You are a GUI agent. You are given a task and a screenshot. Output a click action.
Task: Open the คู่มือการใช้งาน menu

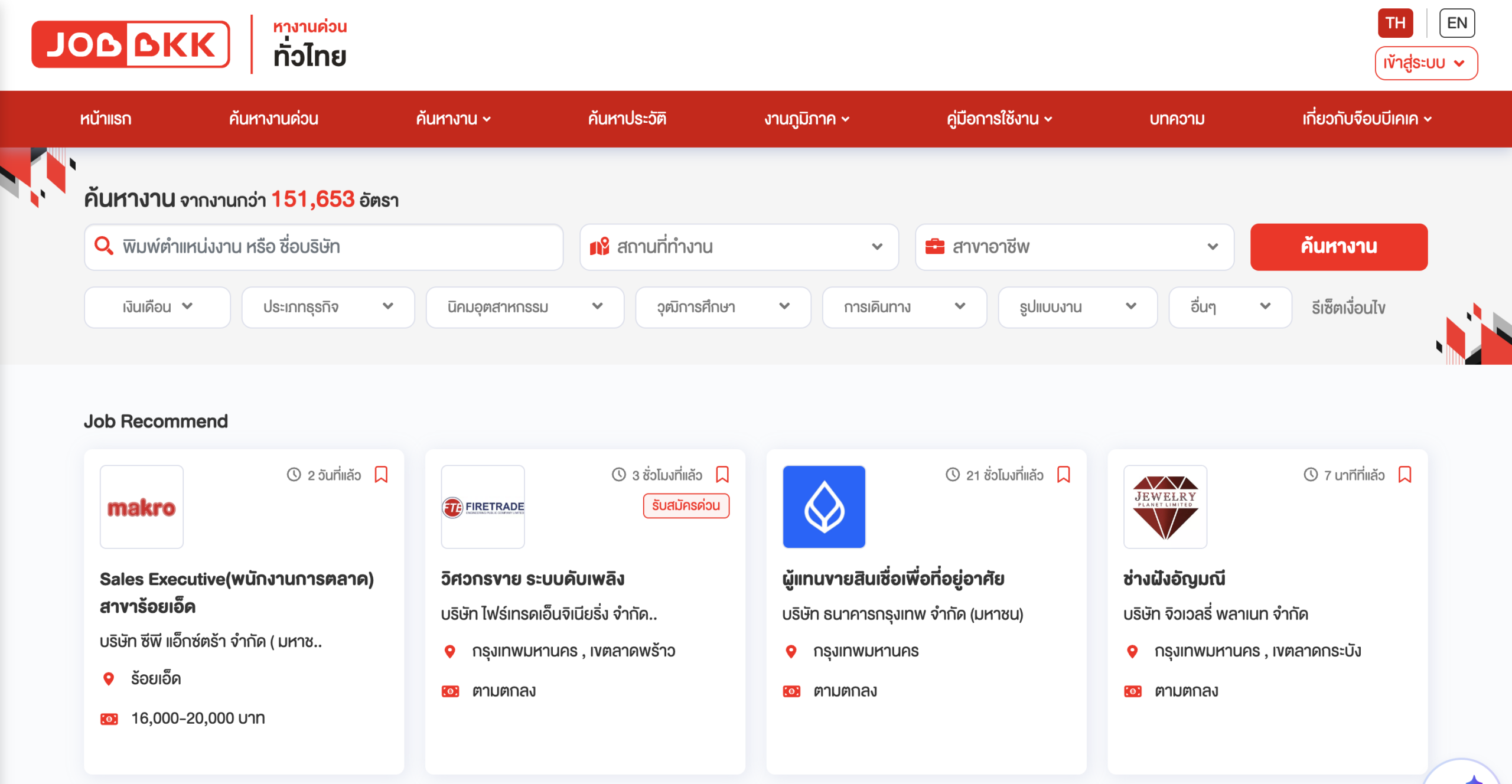pos(999,119)
